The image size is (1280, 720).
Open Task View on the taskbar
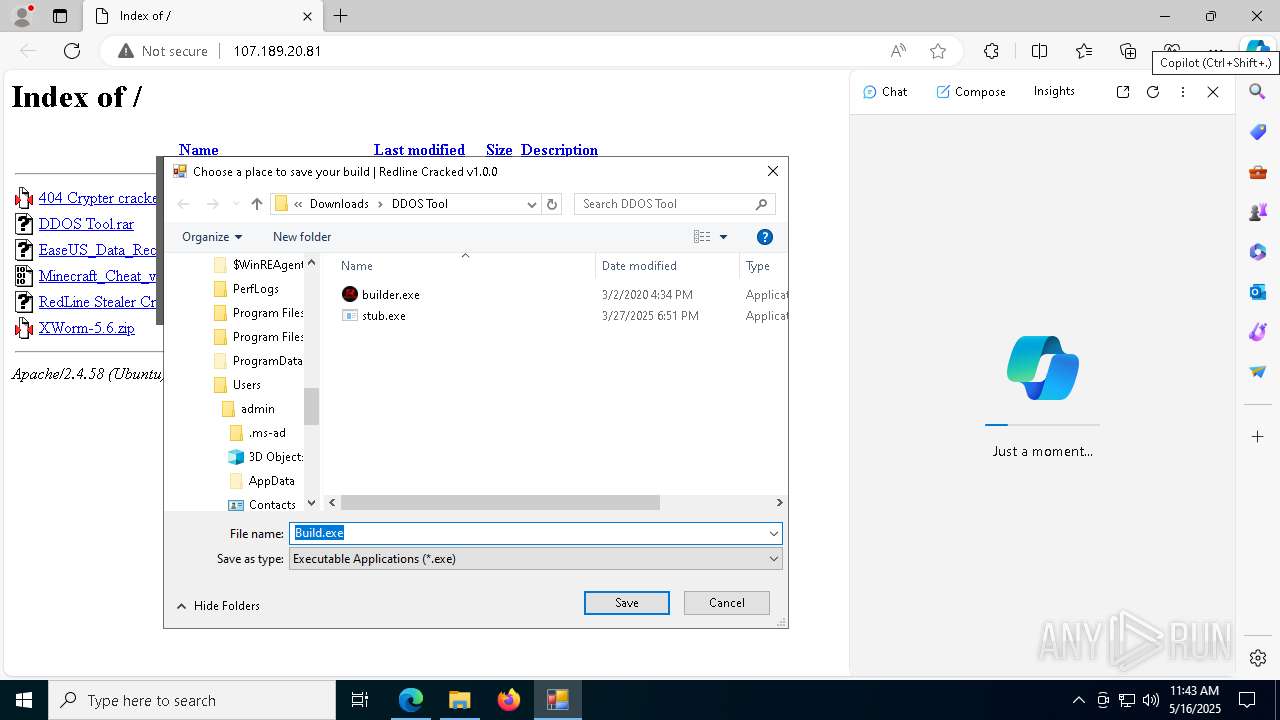[360, 700]
